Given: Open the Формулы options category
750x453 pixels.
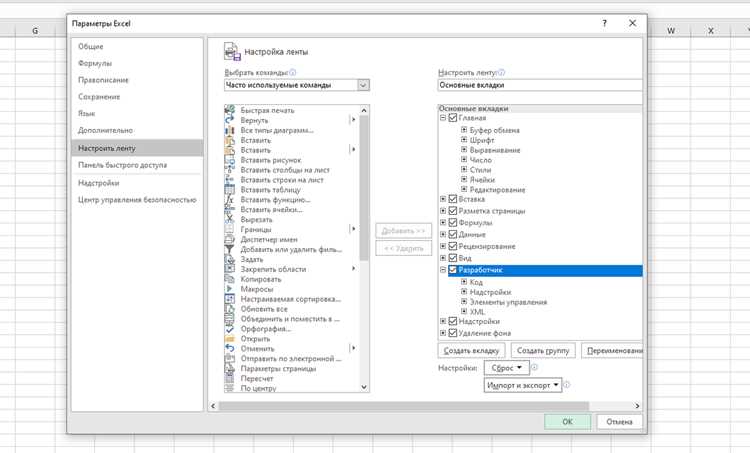Looking at the screenshot, I should [x=95, y=63].
